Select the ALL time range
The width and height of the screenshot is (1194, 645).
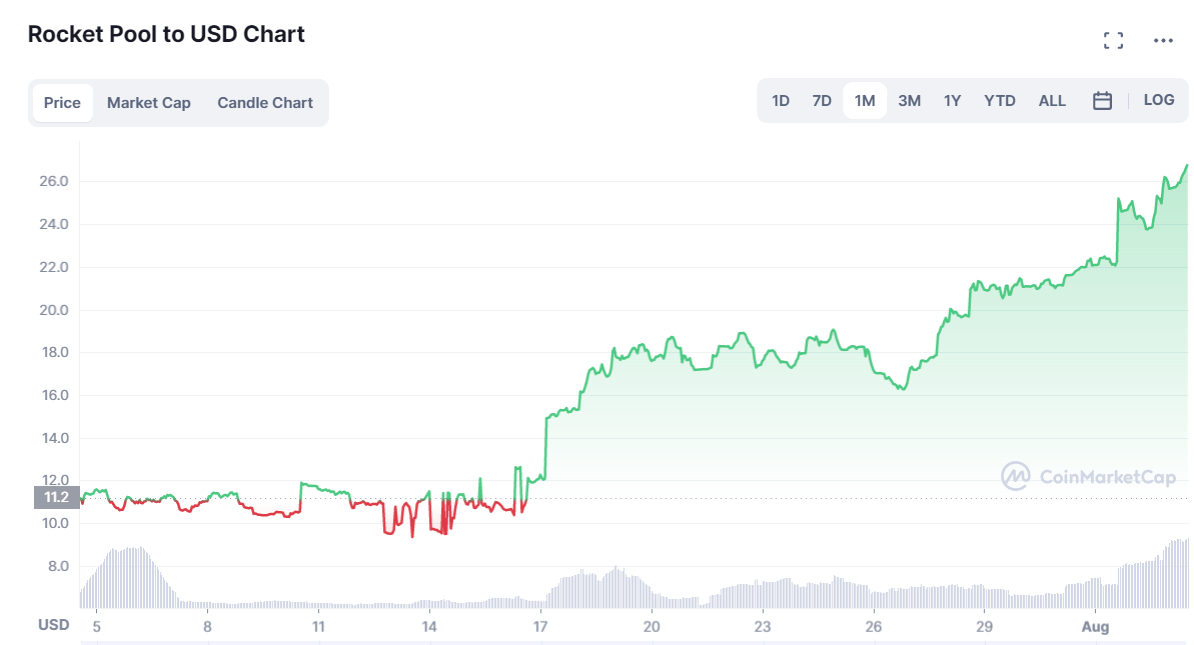(x=1052, y=101)
